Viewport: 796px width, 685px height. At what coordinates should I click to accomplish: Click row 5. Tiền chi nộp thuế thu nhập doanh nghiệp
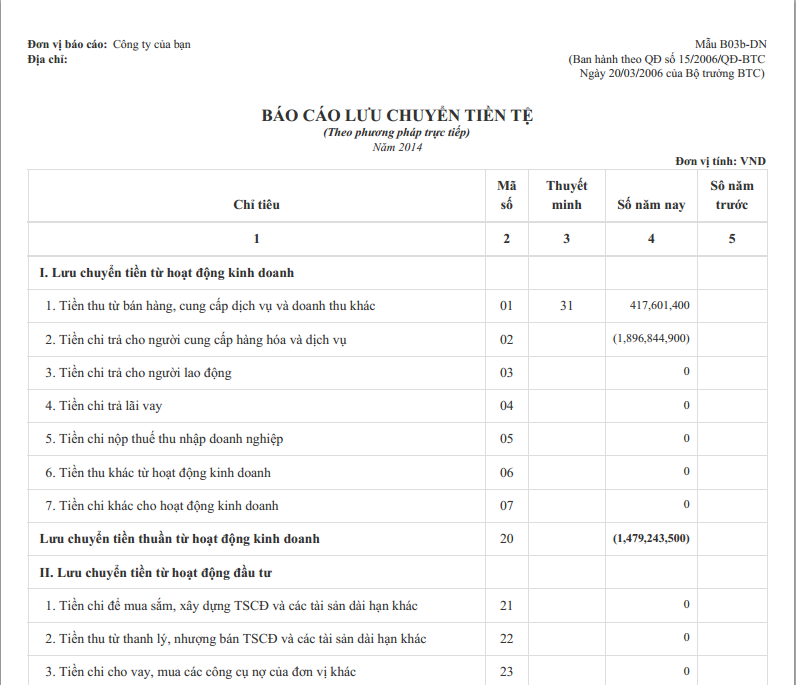(164, 439)
